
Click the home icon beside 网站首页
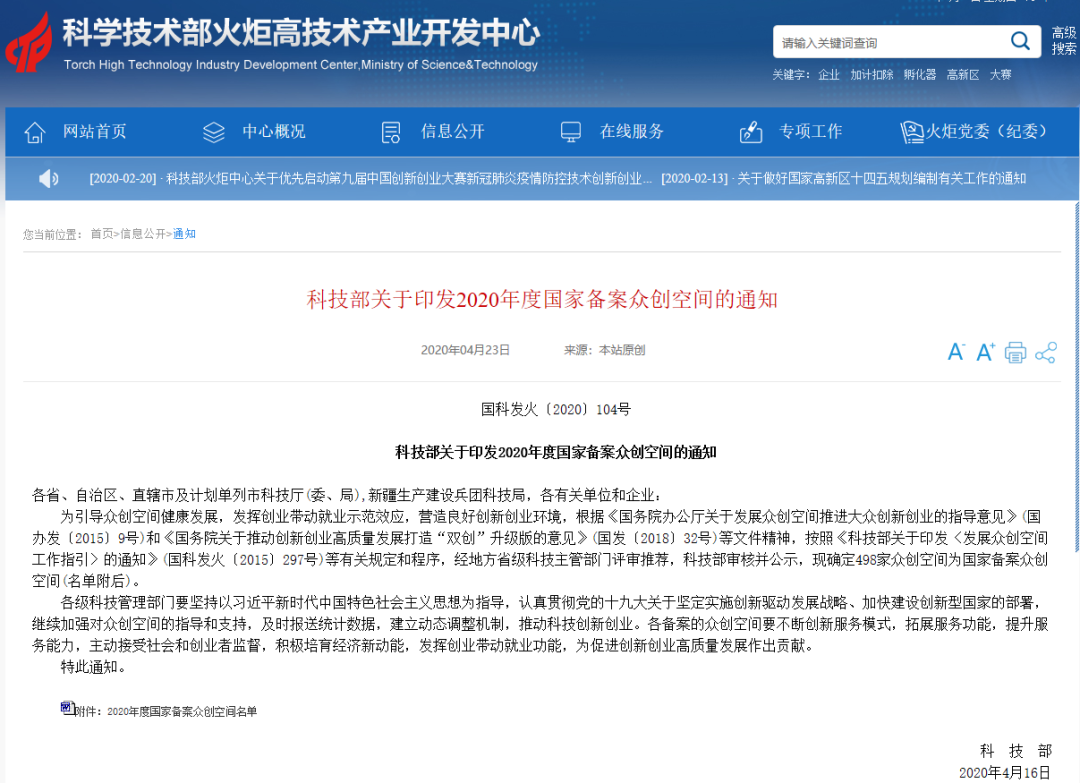pyautogui.click(x=34, y=132)
